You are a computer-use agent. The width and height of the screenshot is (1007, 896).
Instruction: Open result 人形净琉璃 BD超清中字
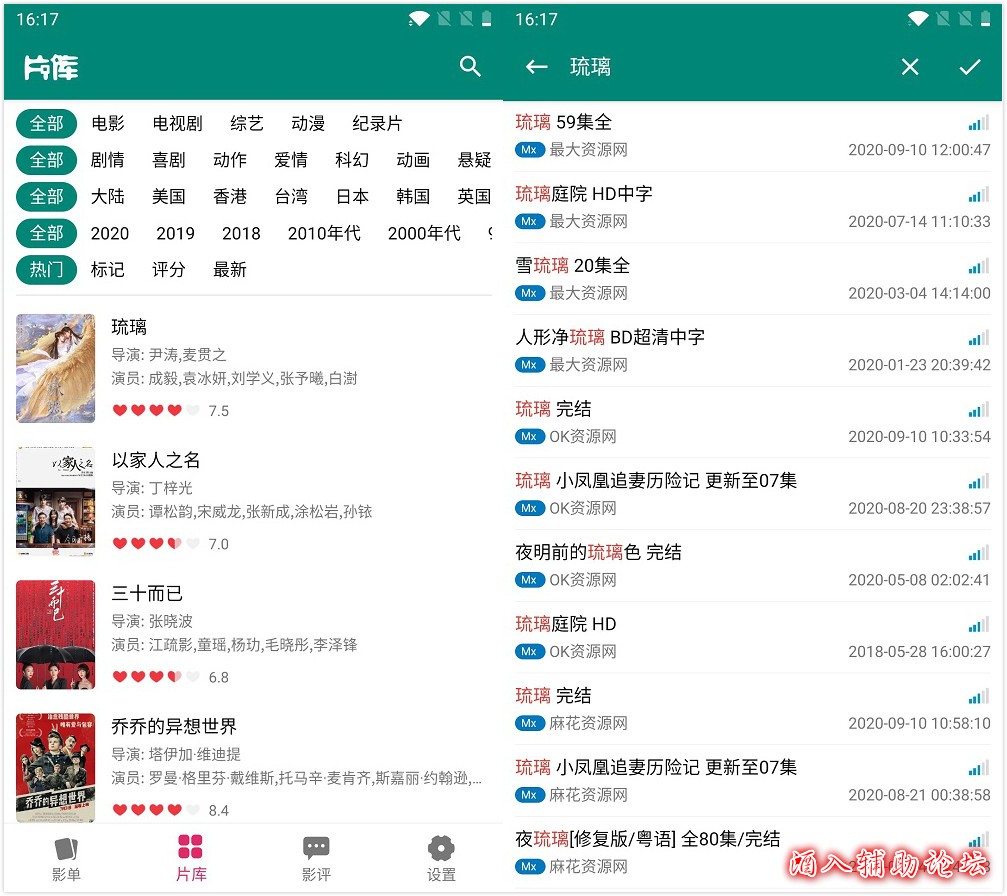coord(753,351)
